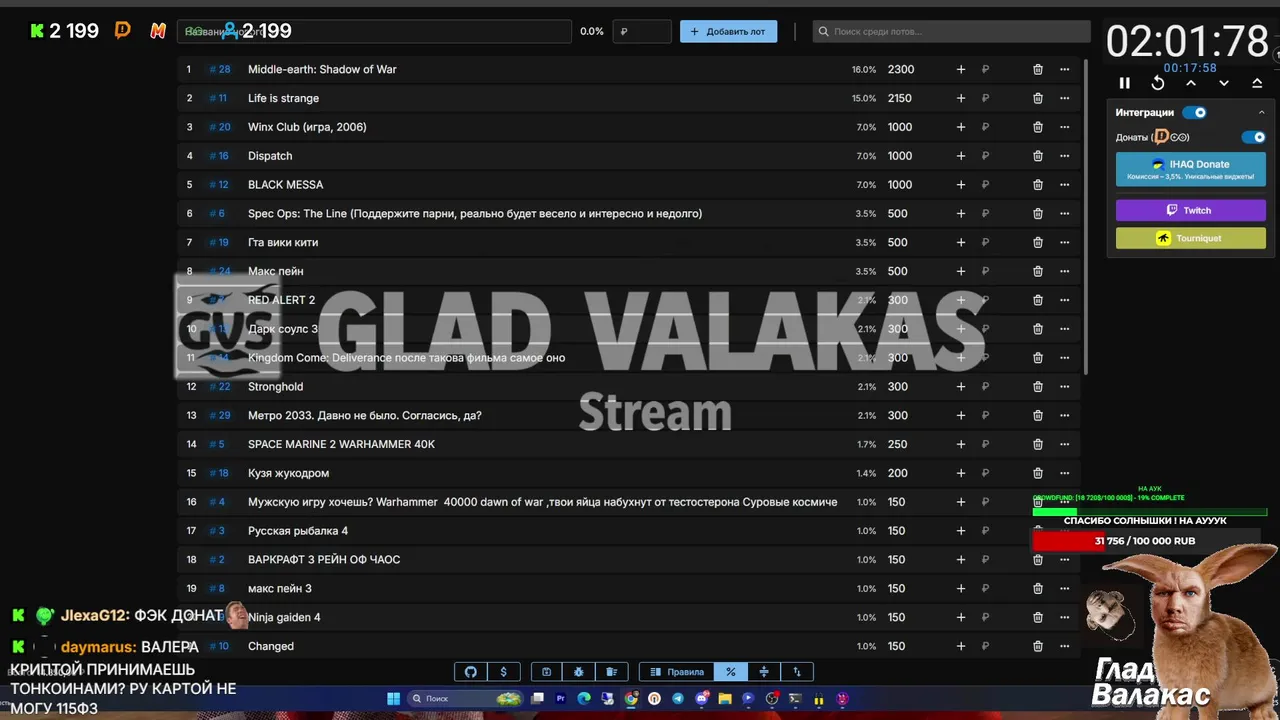Click the new lot ruble amount field
This screenshot has width=1280, height=720.
tap(642, 31)
